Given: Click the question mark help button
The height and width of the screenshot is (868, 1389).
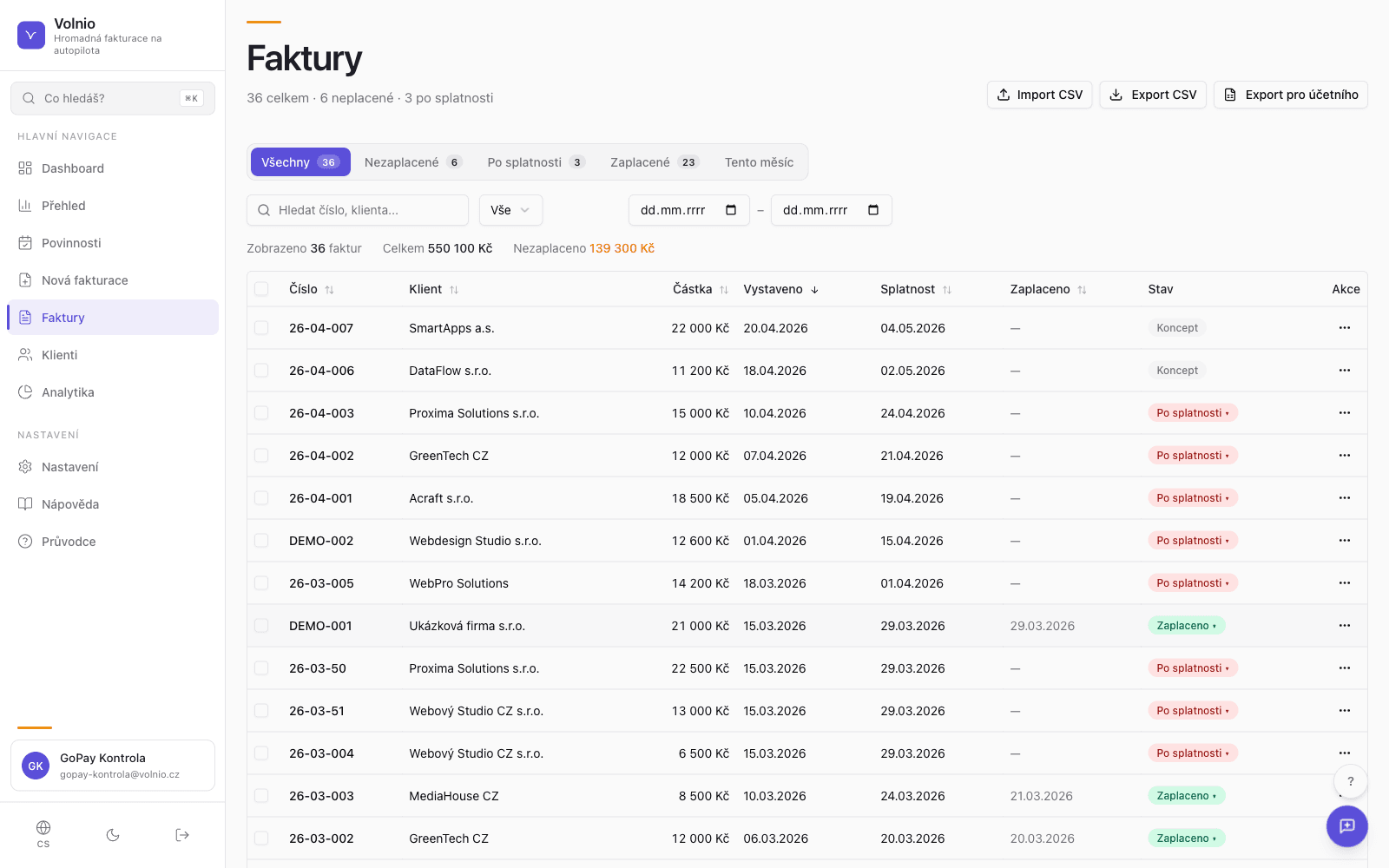Looking at the screenshot, I should point(1351,781).
